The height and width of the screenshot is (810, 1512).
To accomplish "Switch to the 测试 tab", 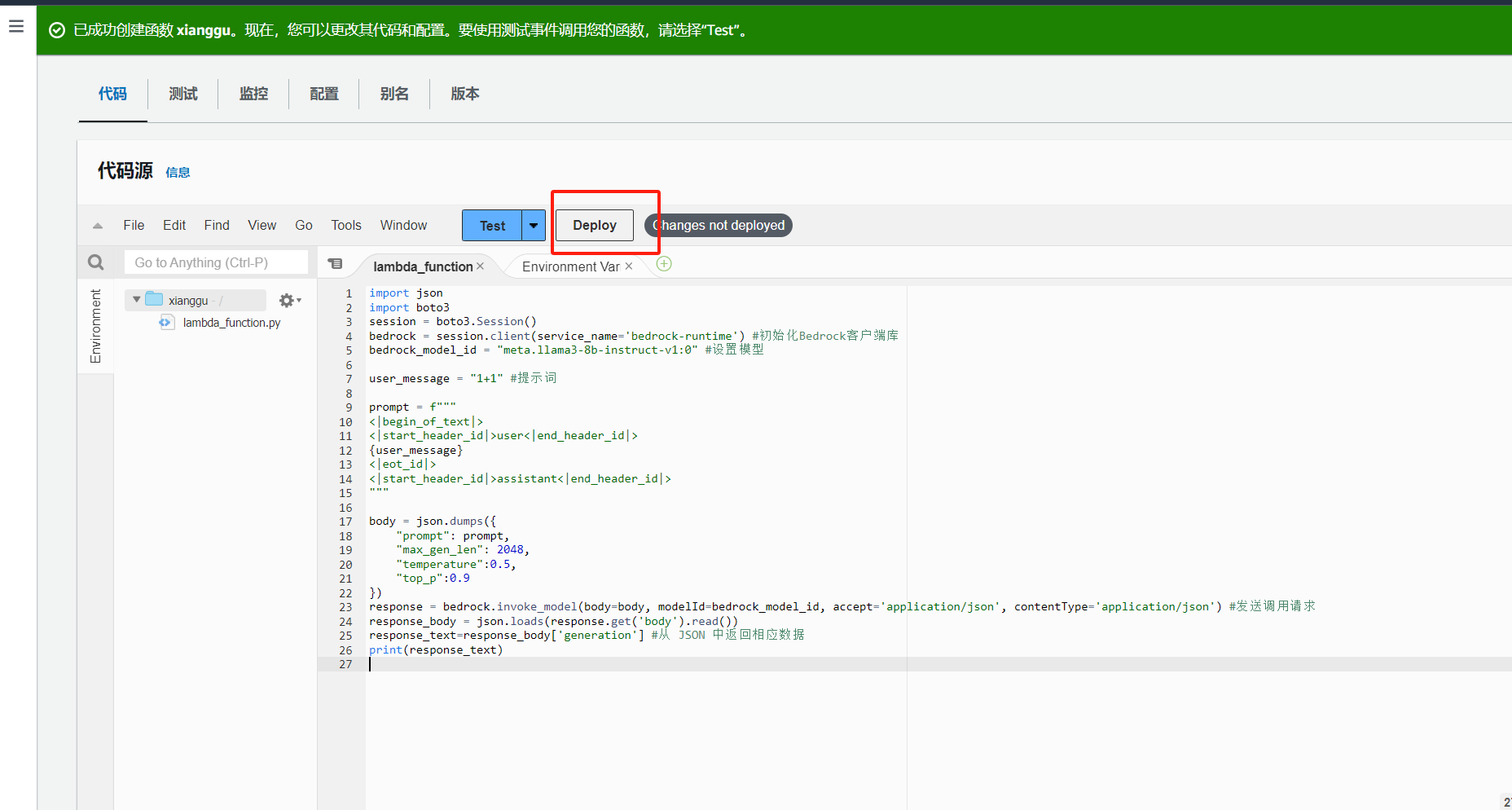I will [183, 94].
